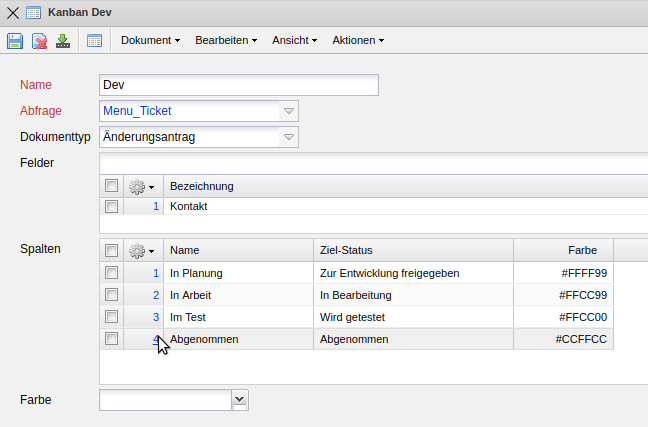The width and height of the screenshot is (648, 427).
Task: Close the Kanban Dev tab with X
Action: [x=12, y=12]
